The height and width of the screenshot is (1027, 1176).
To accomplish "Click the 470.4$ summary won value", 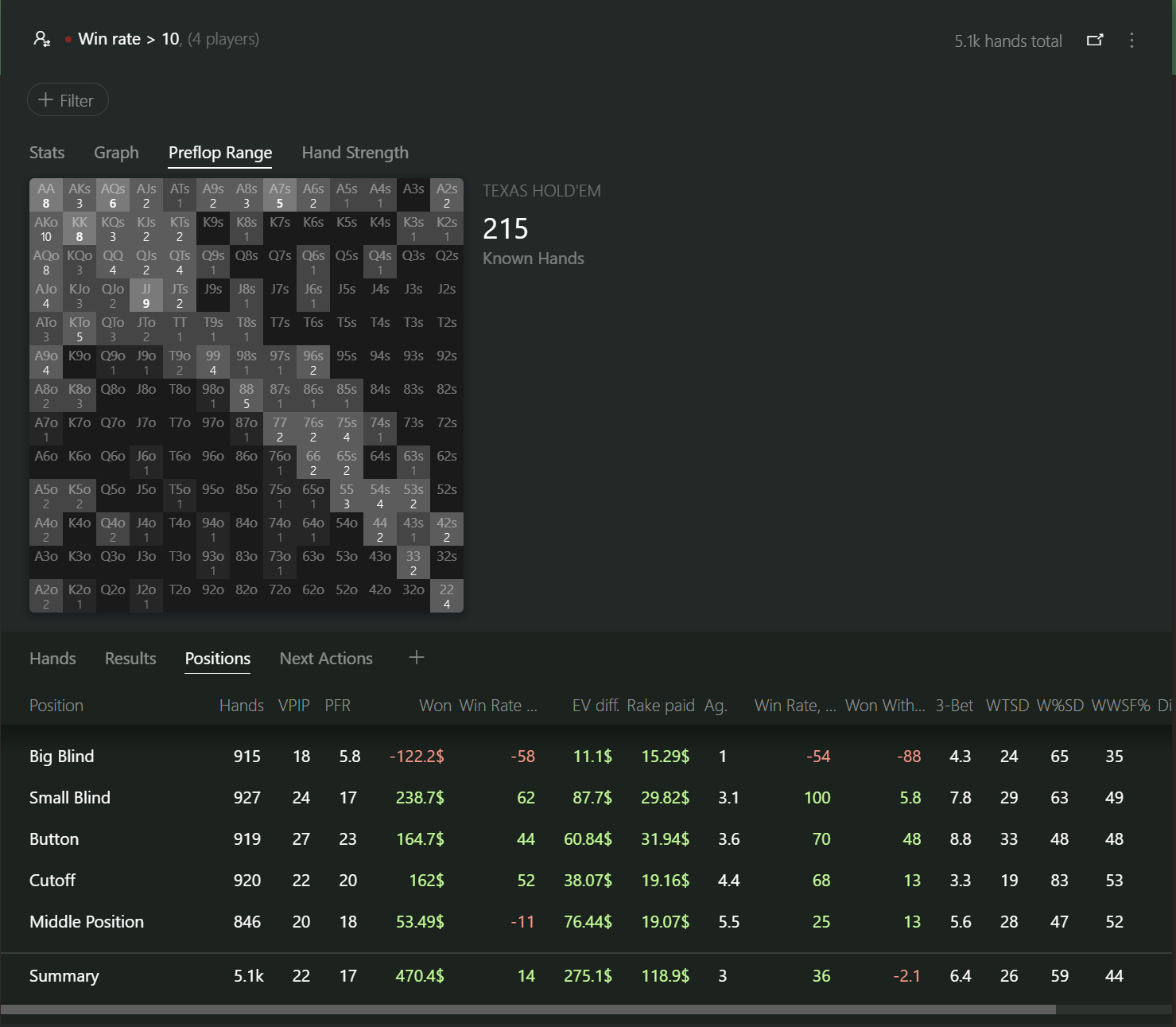I will point(420,976).
